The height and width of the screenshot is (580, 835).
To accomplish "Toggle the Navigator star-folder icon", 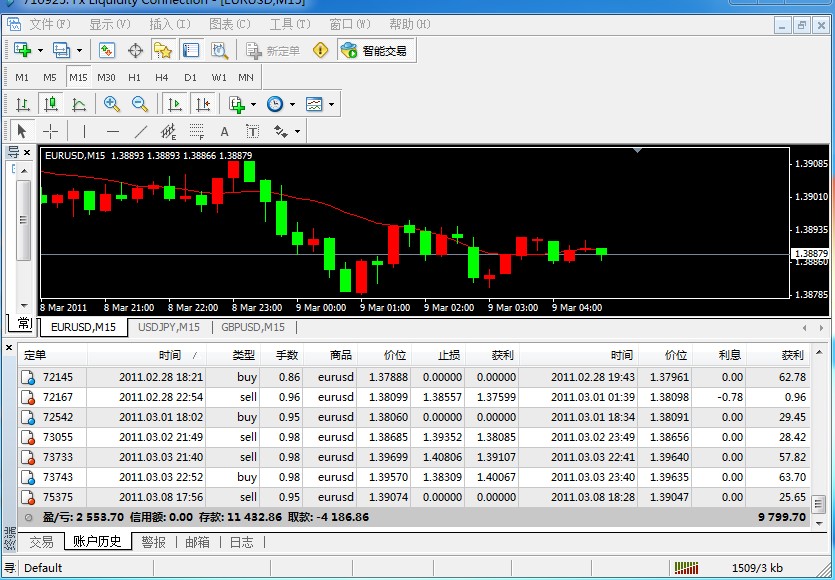I will (x=163, y=51).
